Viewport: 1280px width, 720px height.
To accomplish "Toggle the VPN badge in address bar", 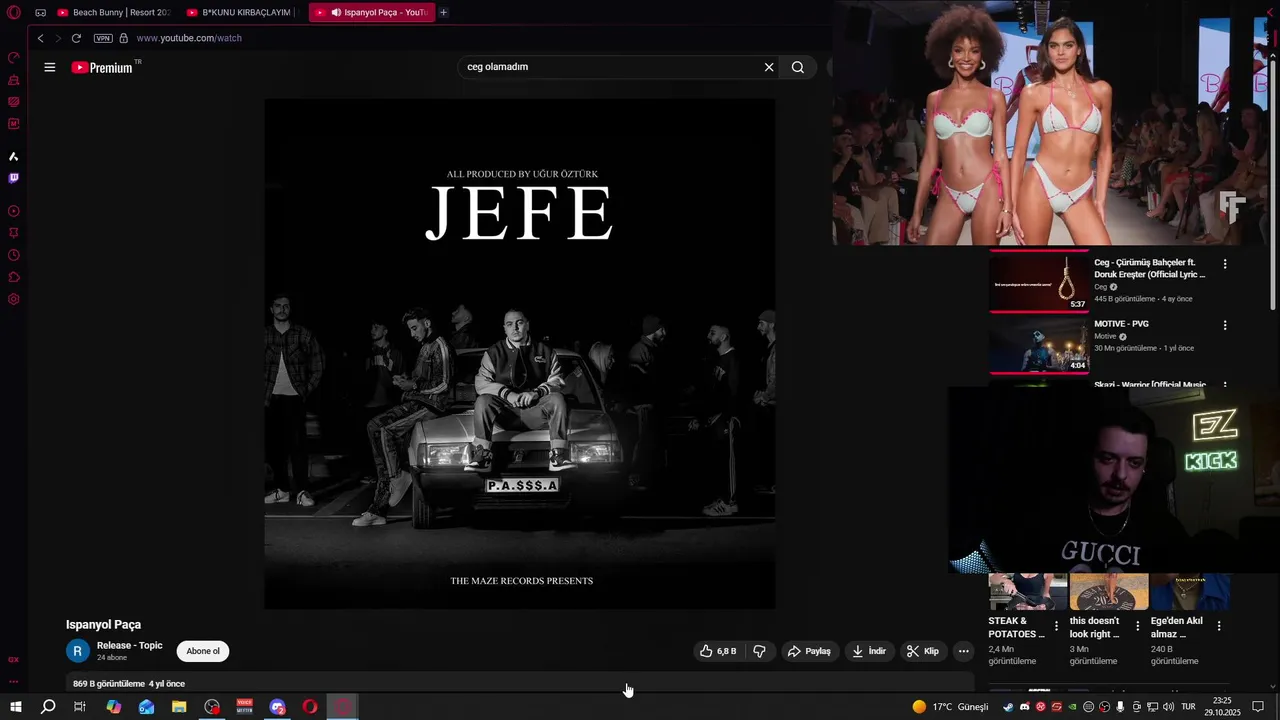I will click(103, 38).
